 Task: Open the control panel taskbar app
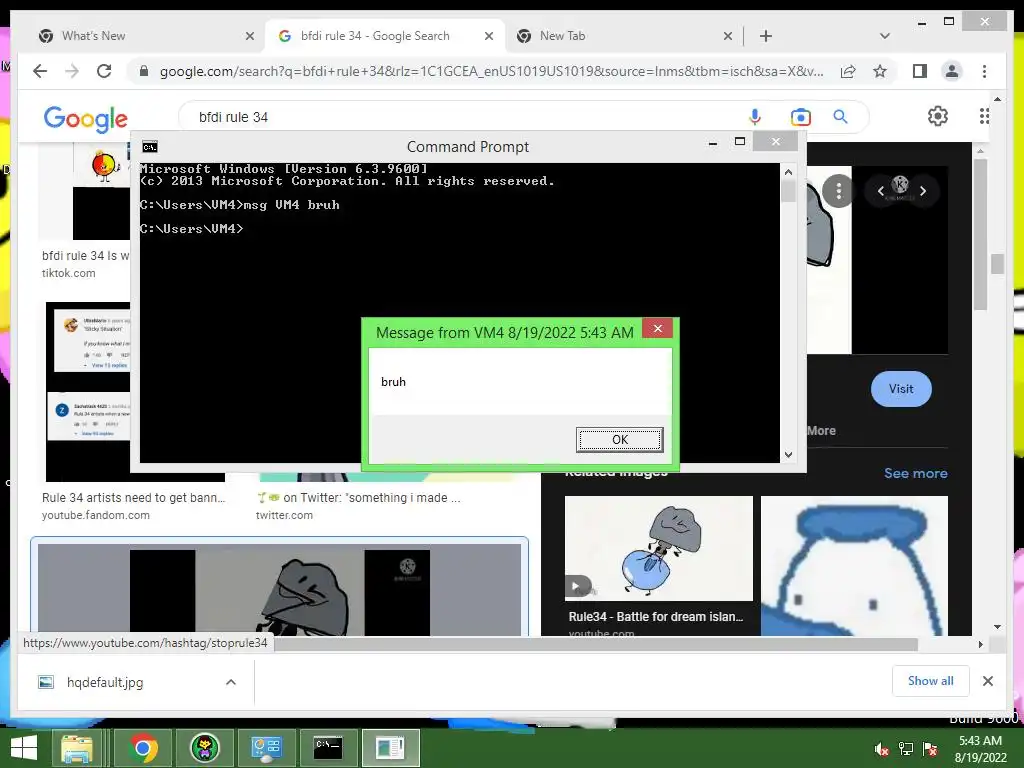[x=266, y=748]
